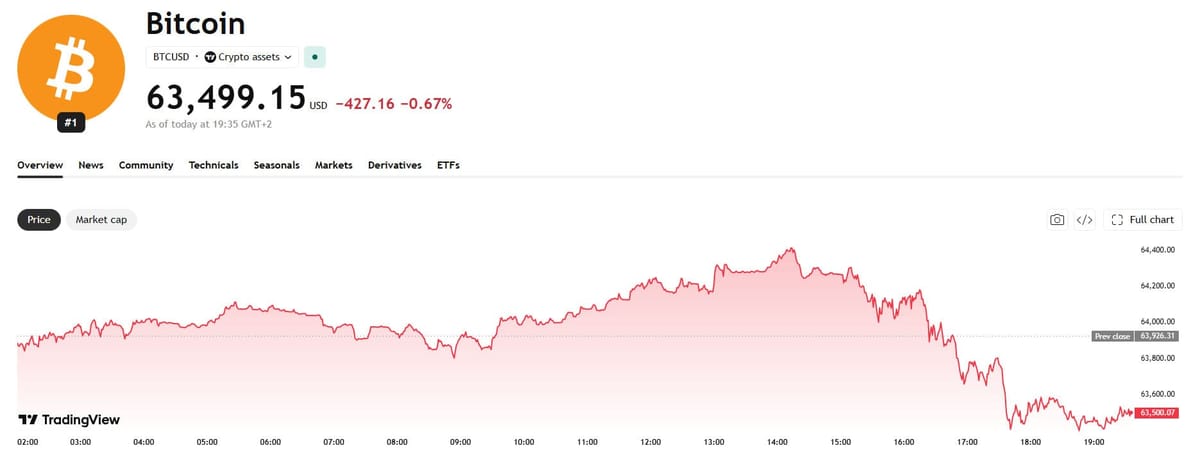1200x464 pixels.
Task: Click the fullscreen icon beside Full chart
Action: [1117, 220]
